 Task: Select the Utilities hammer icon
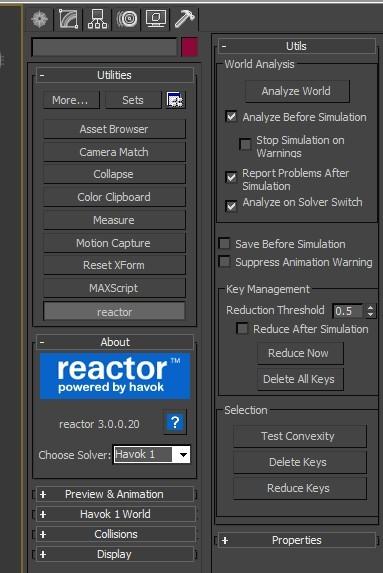coord(185,19)
